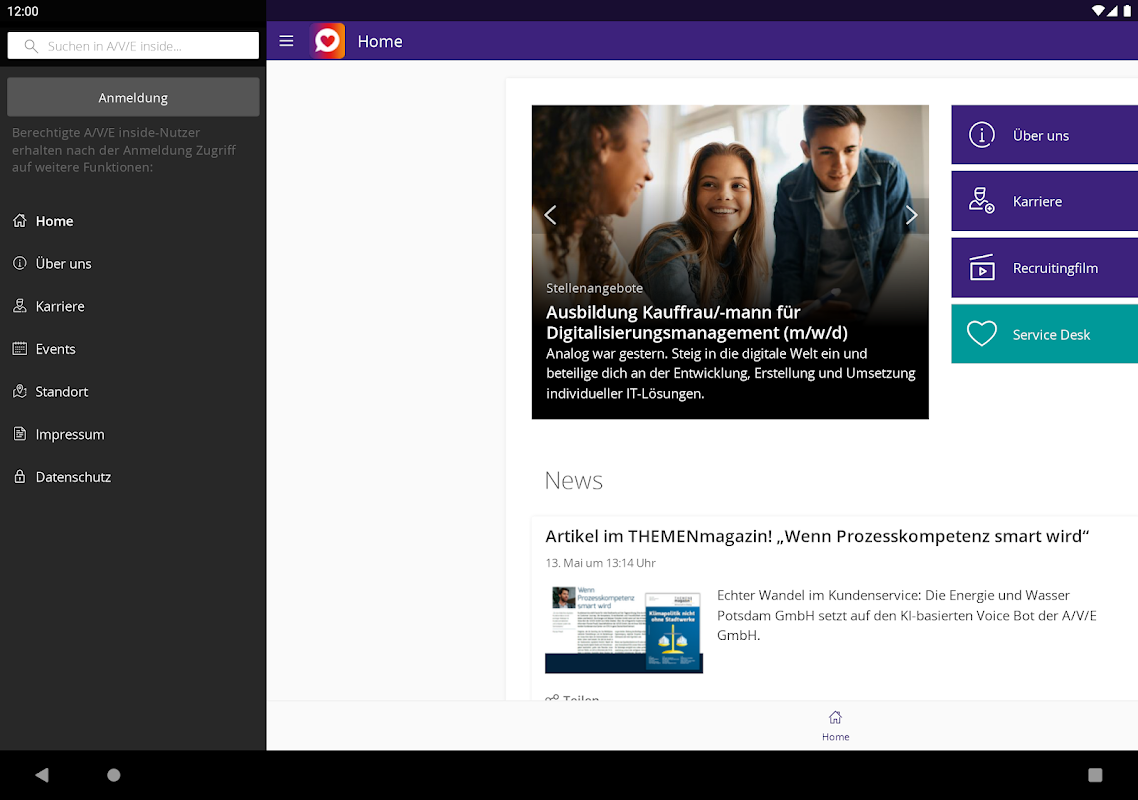Select Events in the sidebar menu
1138x800 pixels.
click(x=55, y=349)
